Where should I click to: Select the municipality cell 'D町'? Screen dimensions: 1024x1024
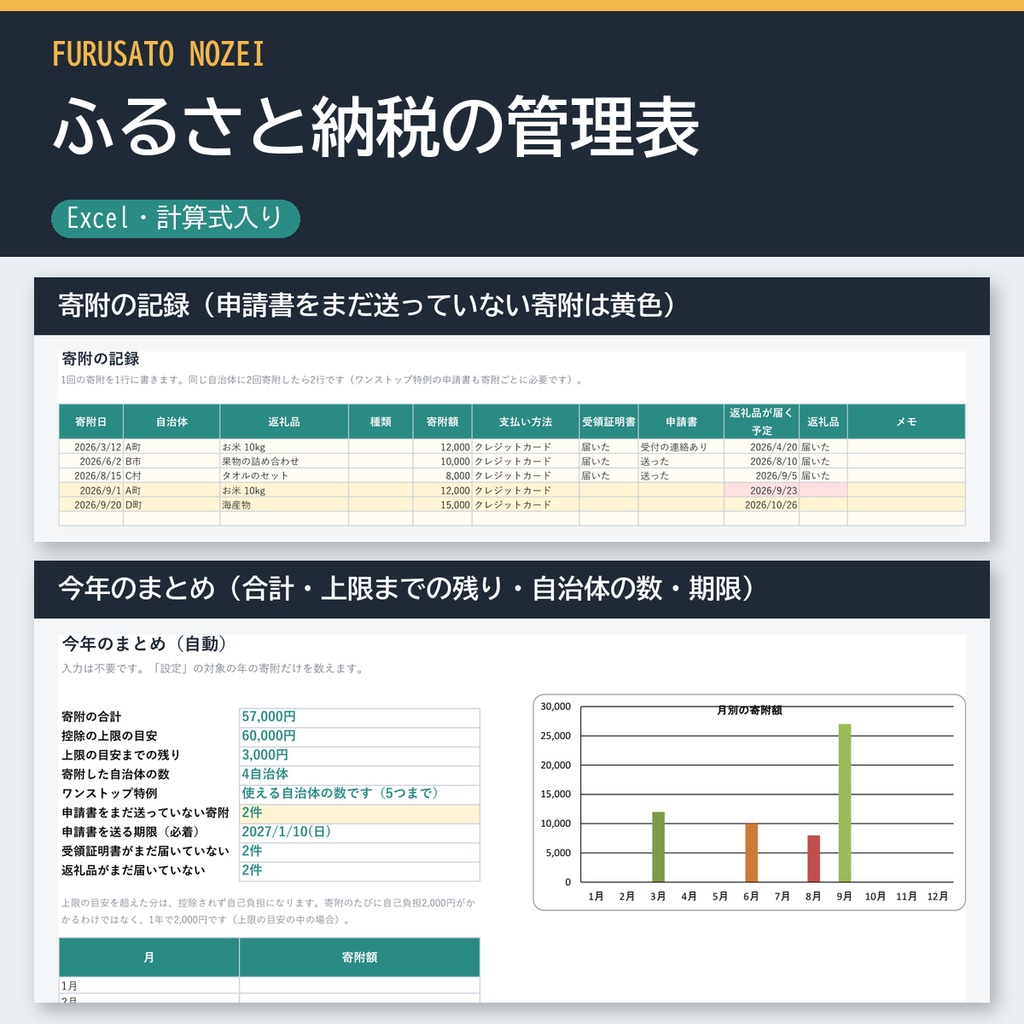[x=172, y=505]
